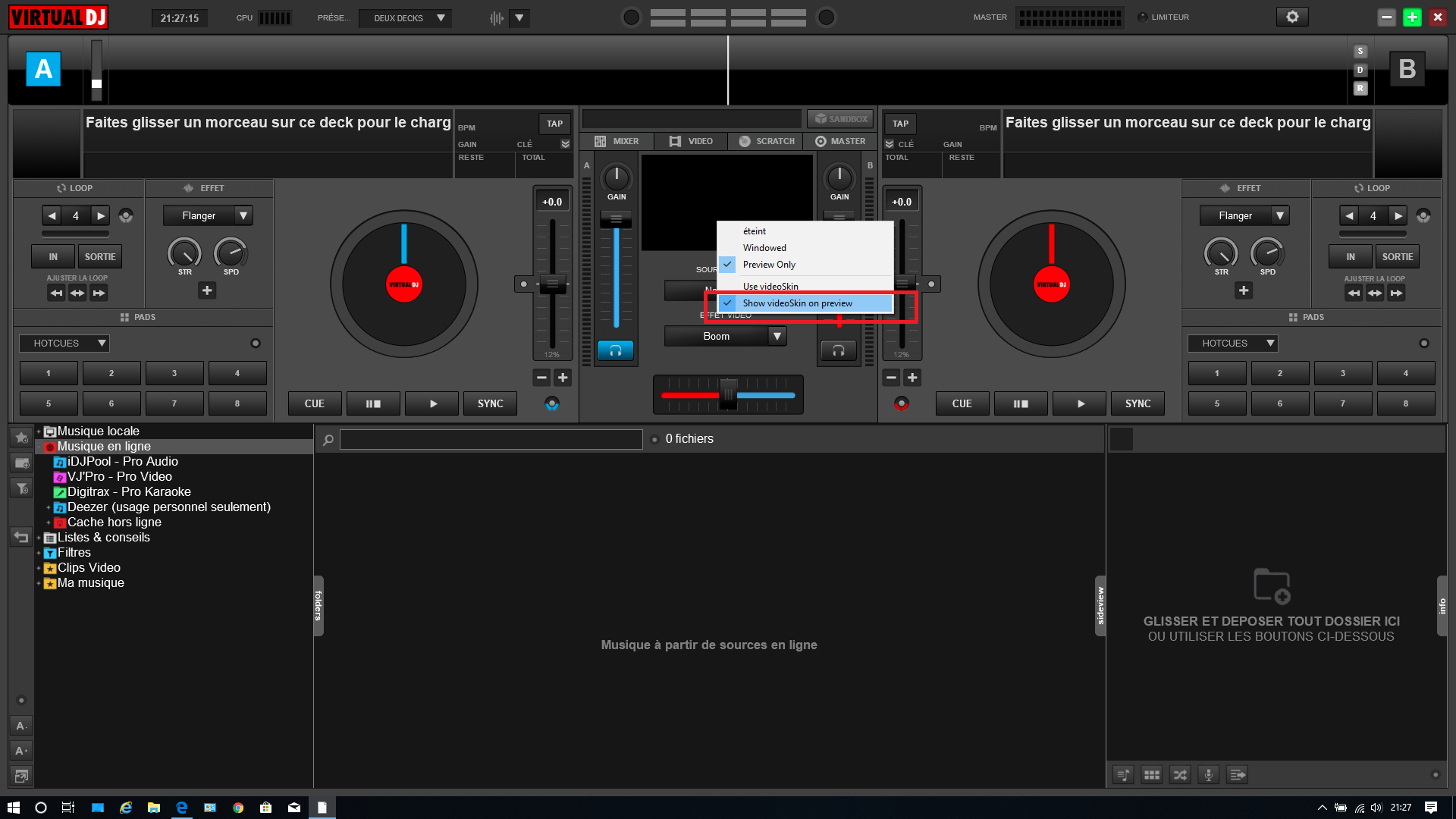Toggle Preview Only option
This screenshot has width=1456, height=819.
[805, 265]
